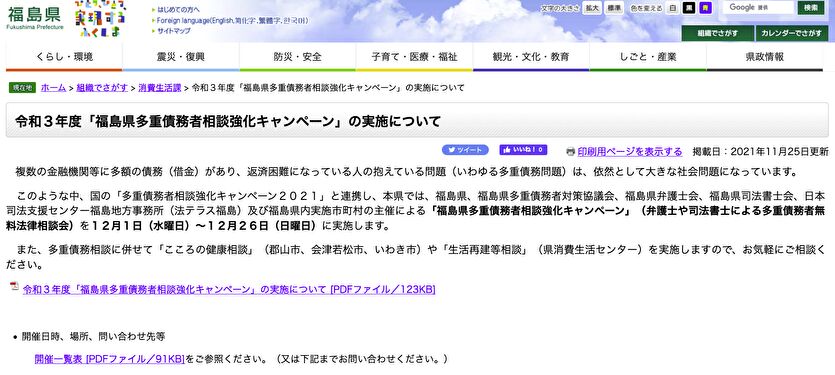Click the red PDF file icon
Viewport: 835px width, 375px height.
pos(14,287)
